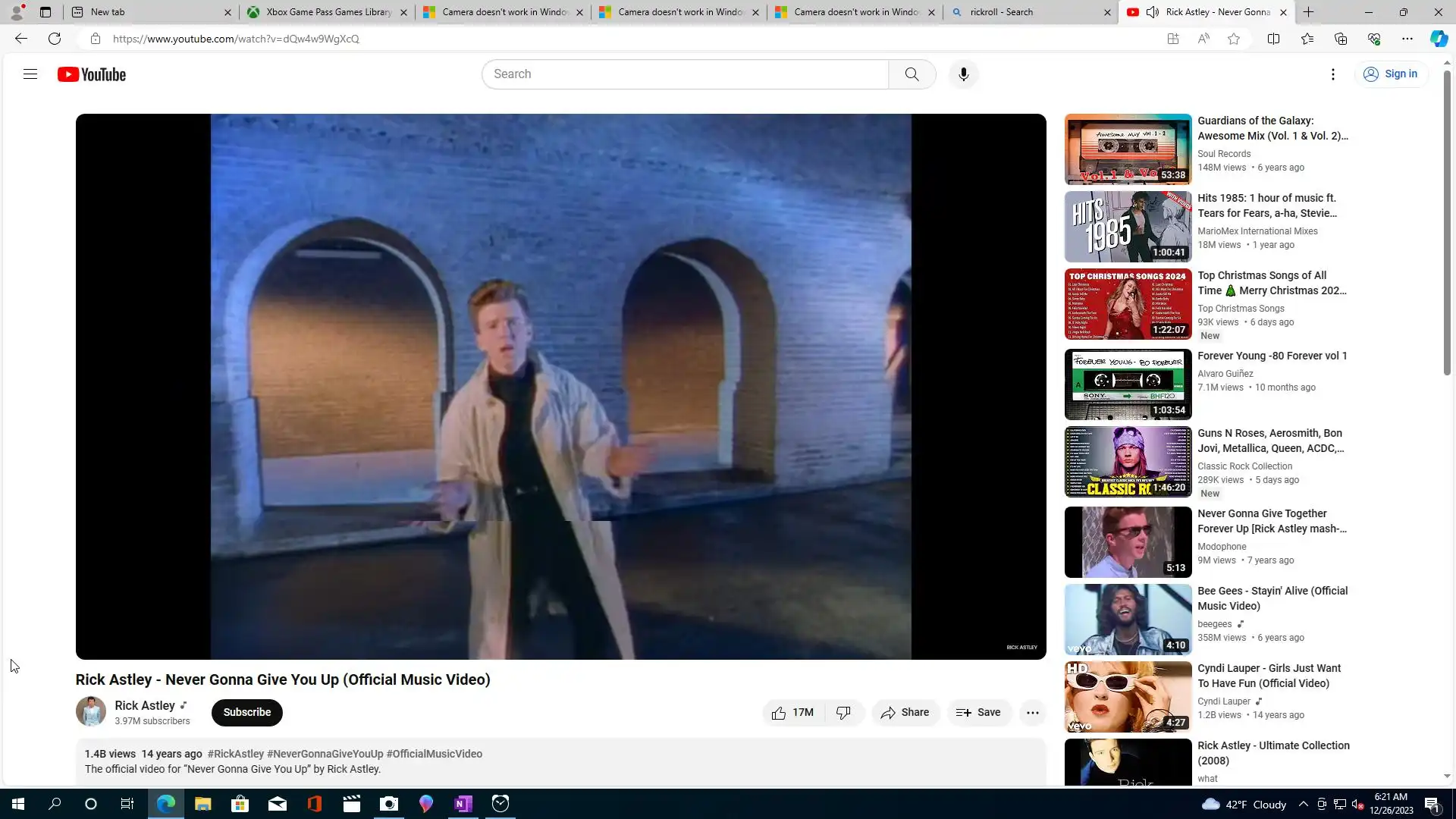This screenshot has height=819, width=1456.
Task: Switch to Xbox Game Pass Games Library tab
Action: (328, 12)
